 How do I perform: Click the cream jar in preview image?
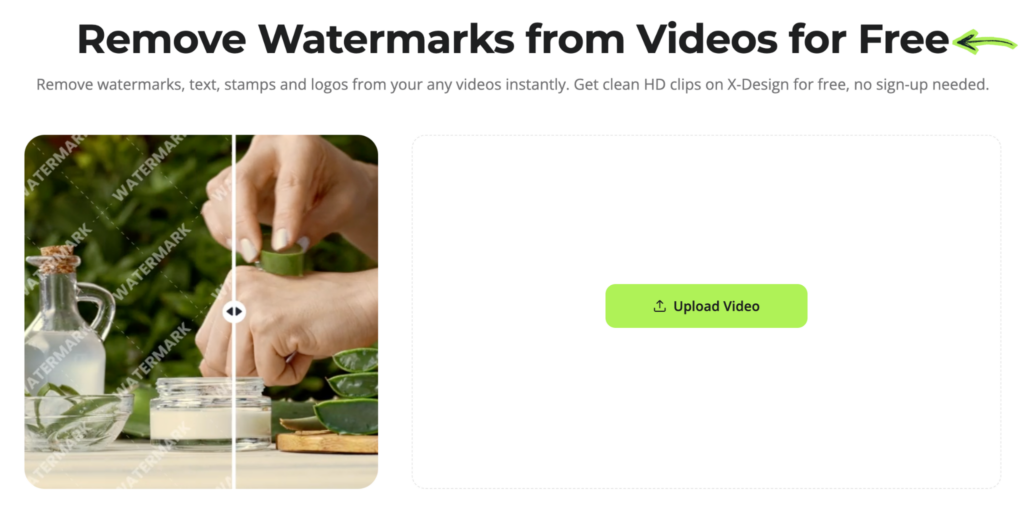pos(210,413)
